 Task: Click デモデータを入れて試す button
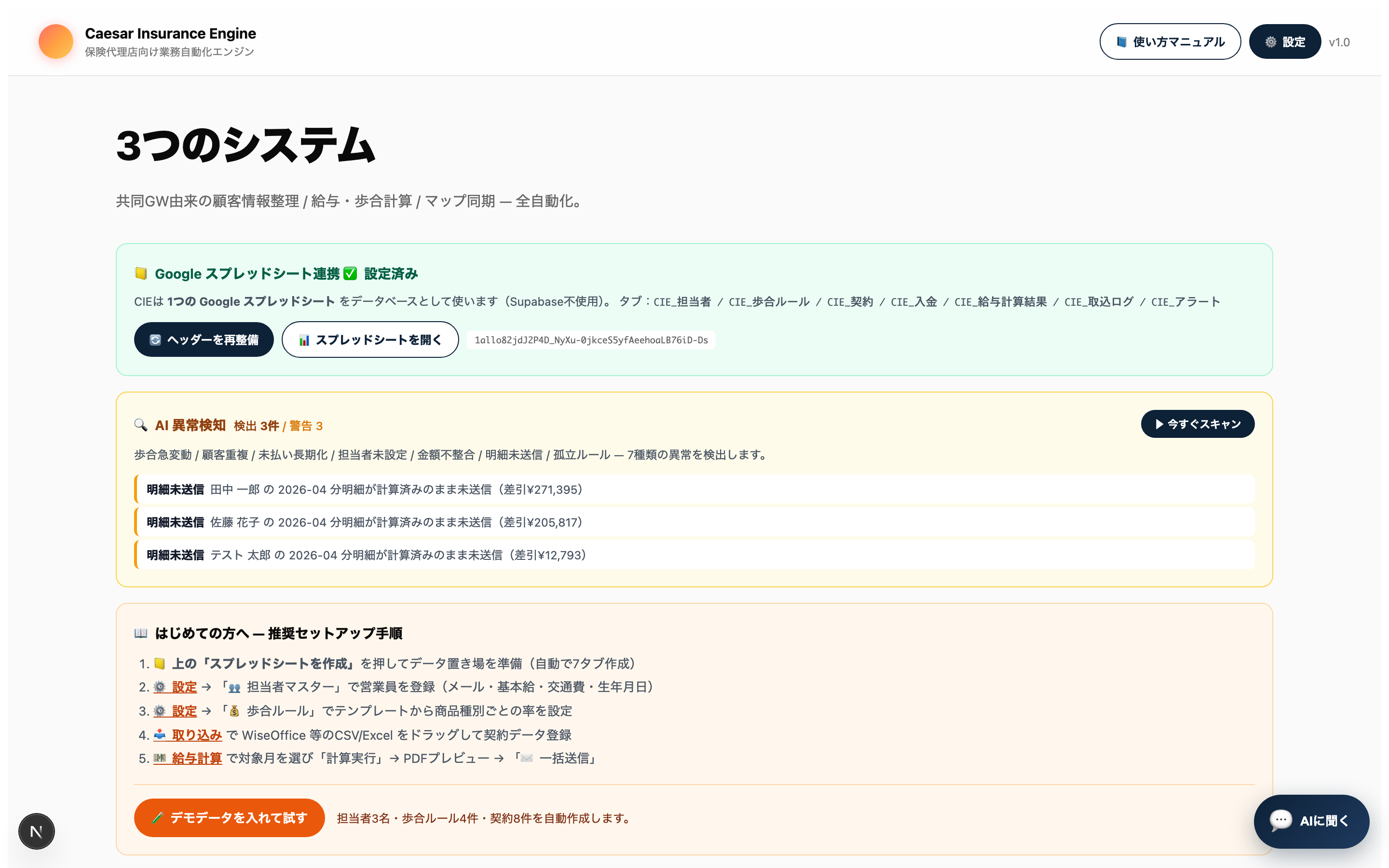(230, 817)
